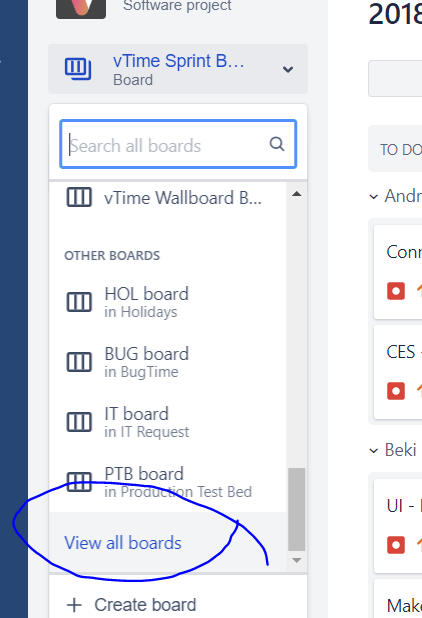This screenshot has height=618, width=422.
Task: Click the BUG board icon
Action: click(79, 362)
